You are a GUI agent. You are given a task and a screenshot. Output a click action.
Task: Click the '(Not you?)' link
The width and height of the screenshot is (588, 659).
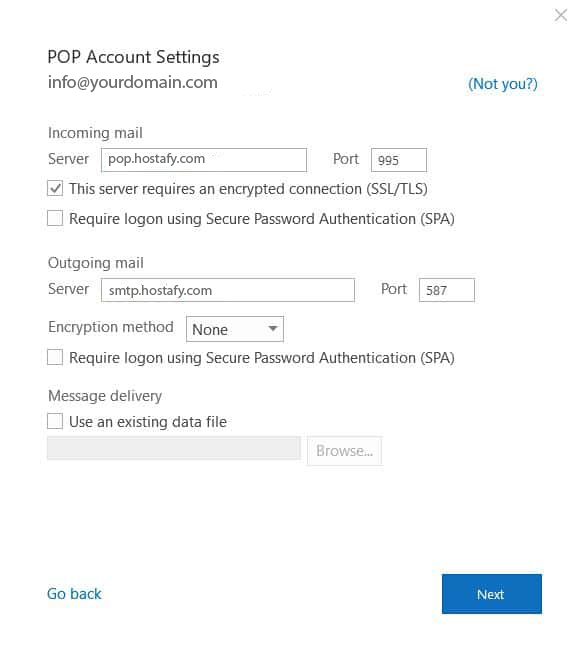pyautogui.click(x=502, y=84)
